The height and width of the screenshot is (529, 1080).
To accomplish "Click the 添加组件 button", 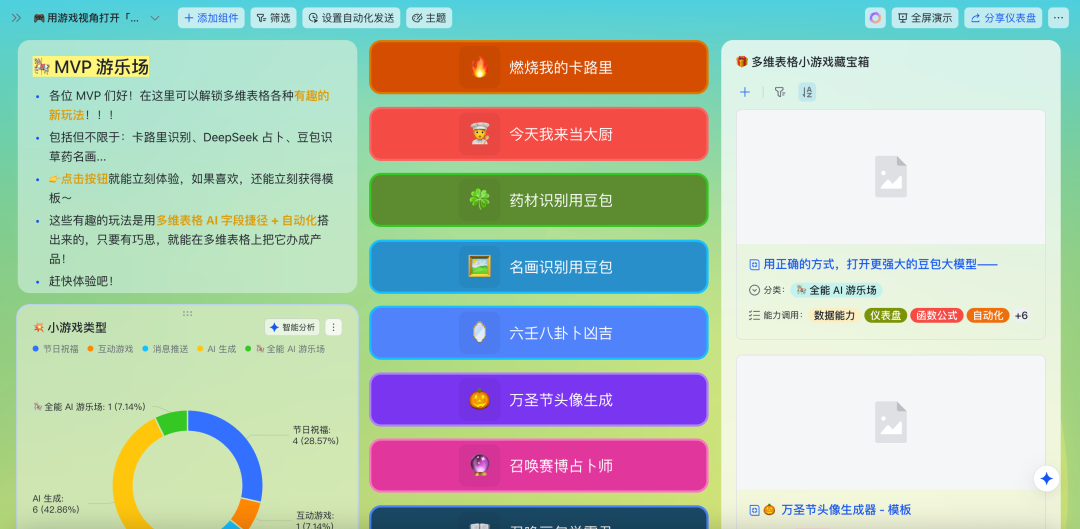I will click(211, 18).
